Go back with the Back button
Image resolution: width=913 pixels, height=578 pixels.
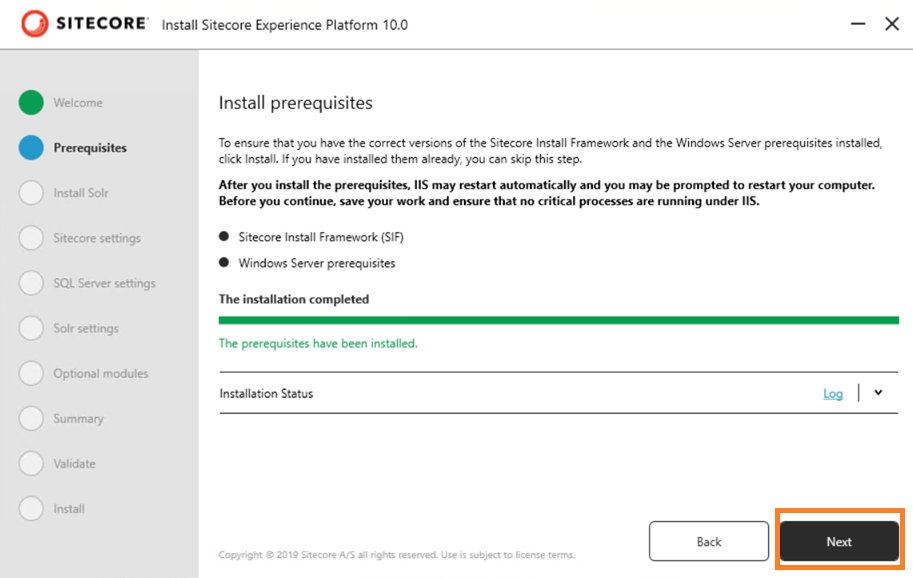coord(709,541)
